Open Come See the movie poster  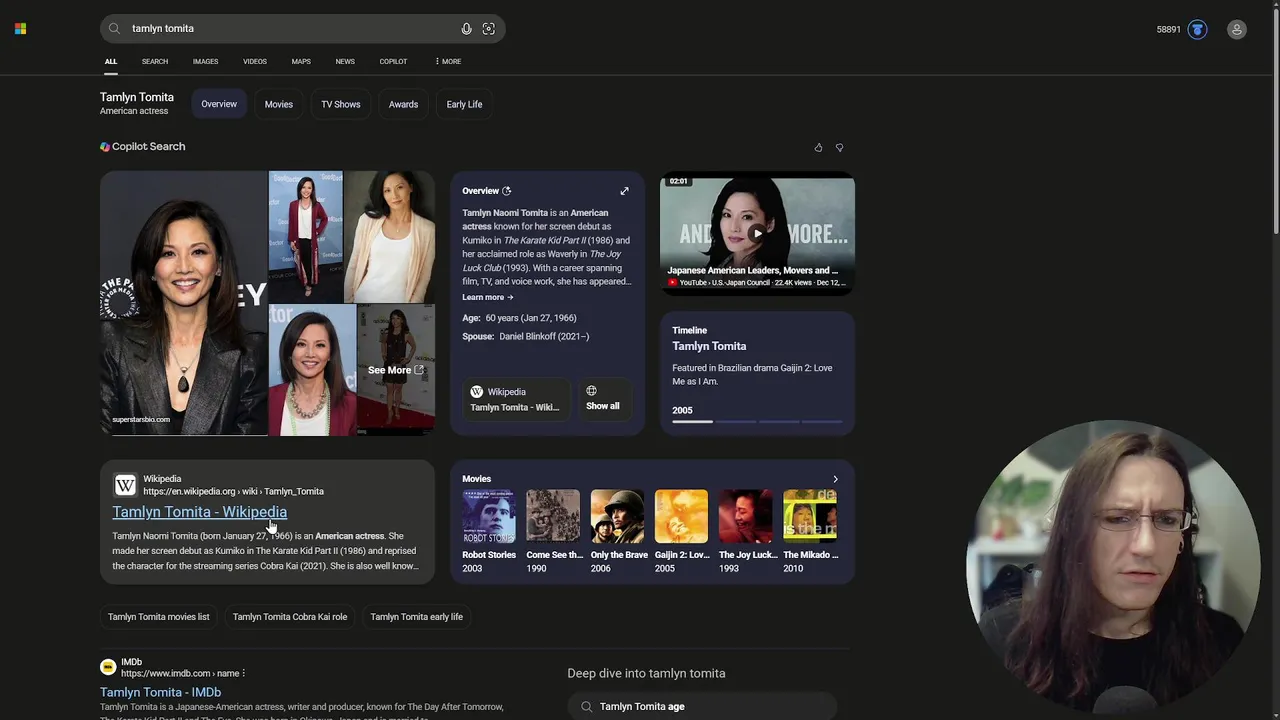pyautogui.click(x=553, y=516)
